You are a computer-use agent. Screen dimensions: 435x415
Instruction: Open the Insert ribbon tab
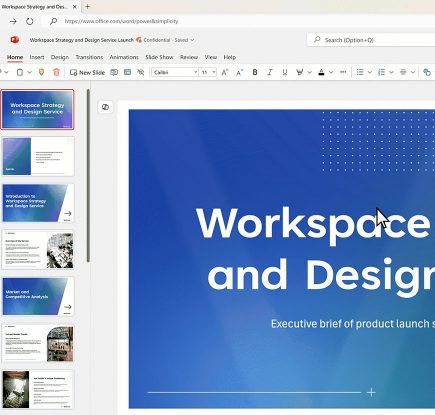coord(37,57)
